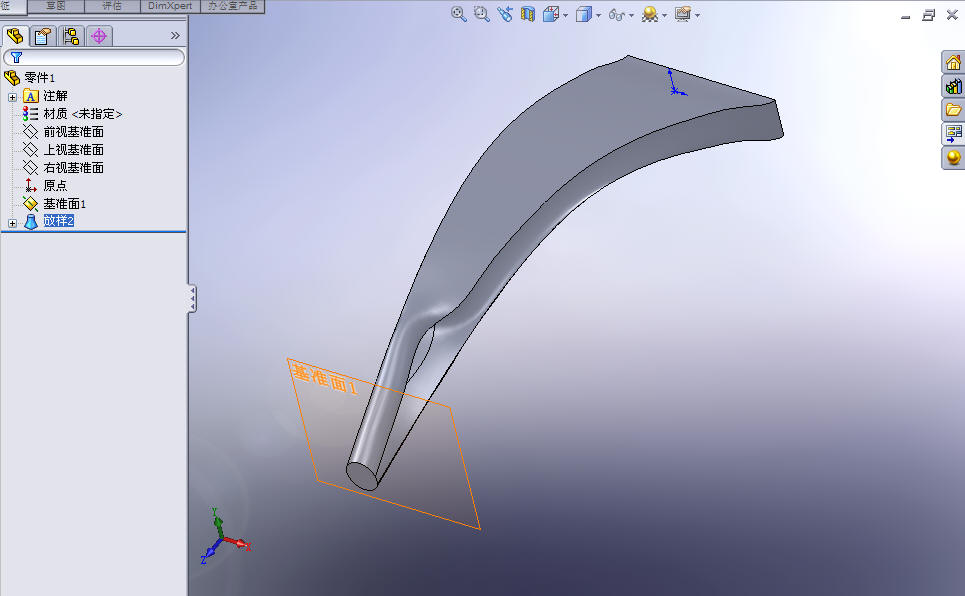
Task: Open the Display Style dropdown arrow
Action: (x=598, y=15)
